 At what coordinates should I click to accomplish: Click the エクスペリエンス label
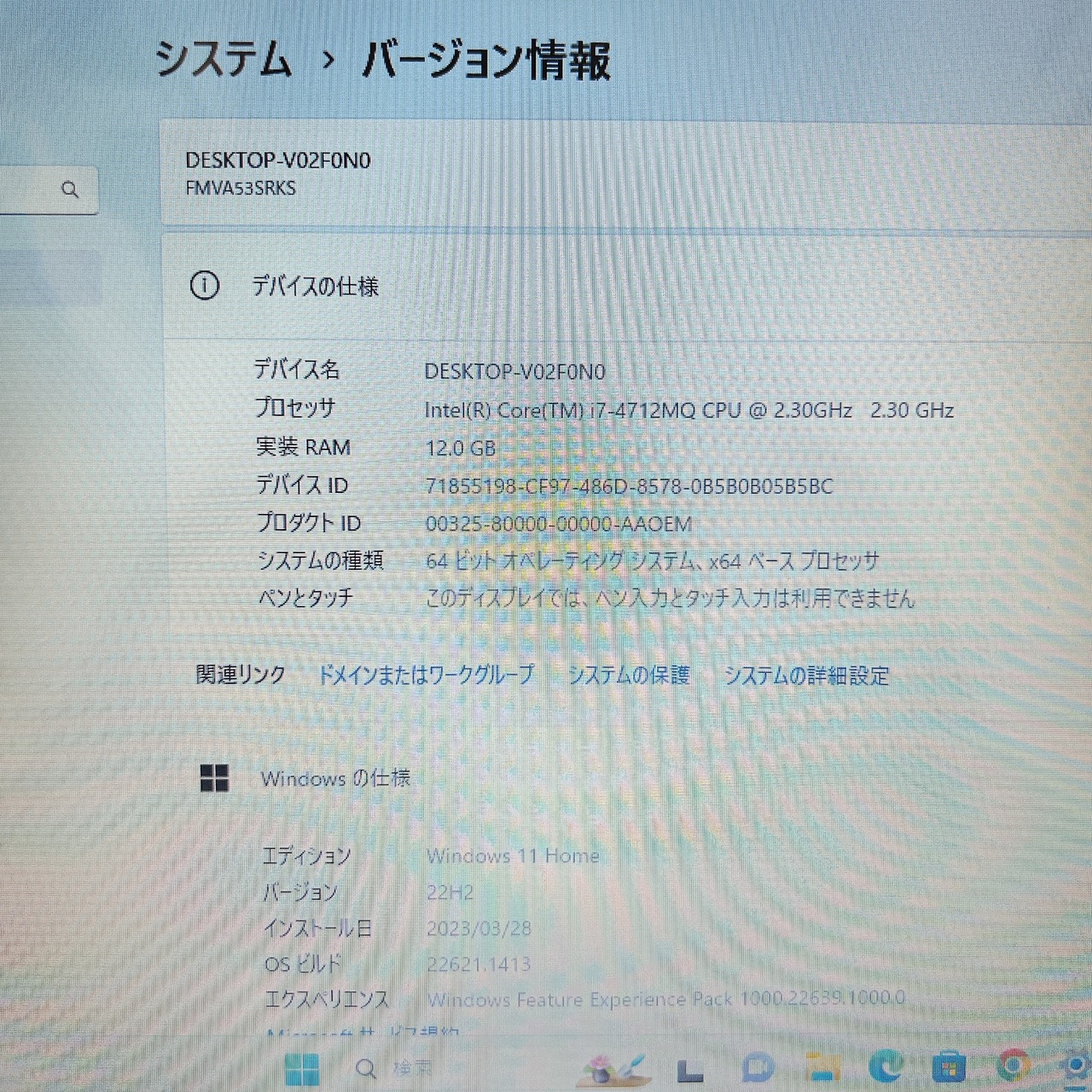tap(327, 999)
